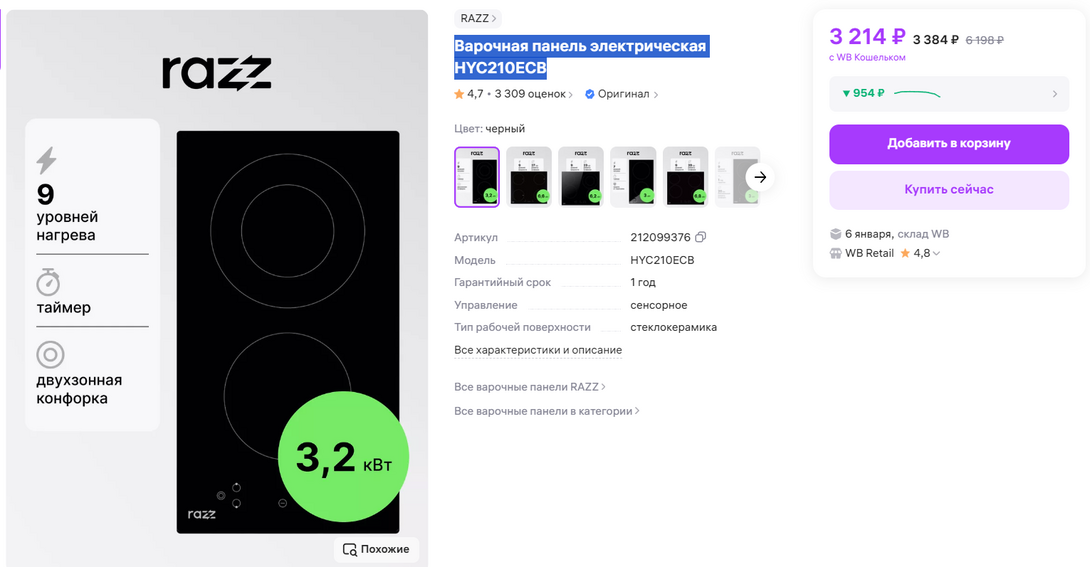This screenshot has width=1090, height=567.
Task: Show next thumbnails with arrow button
Action: point(760,177)
